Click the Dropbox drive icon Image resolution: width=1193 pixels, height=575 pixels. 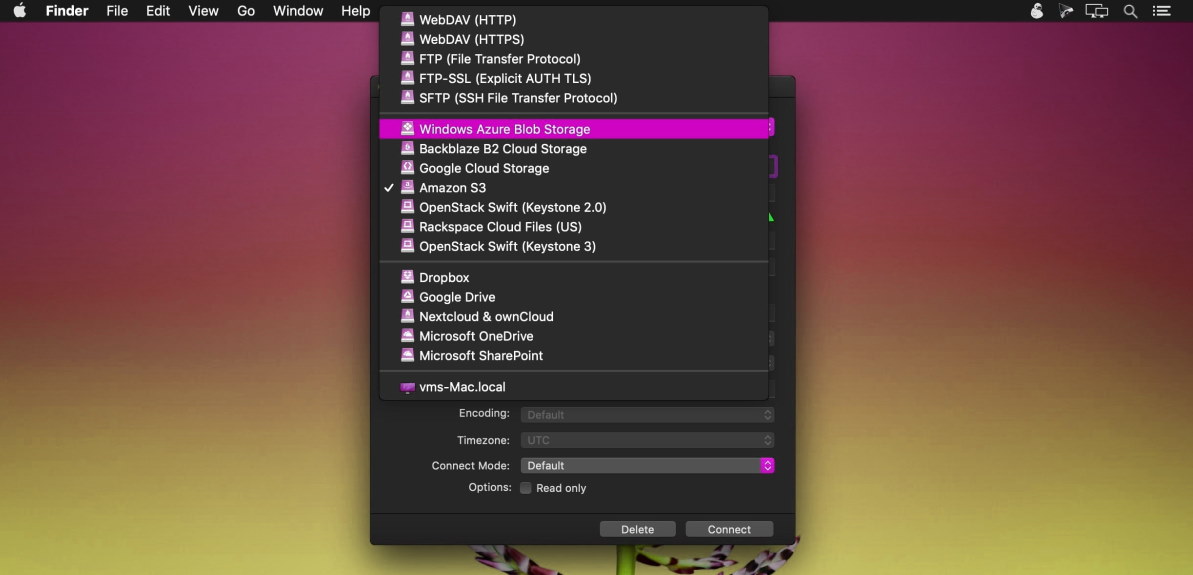click(x=407, y=278)
